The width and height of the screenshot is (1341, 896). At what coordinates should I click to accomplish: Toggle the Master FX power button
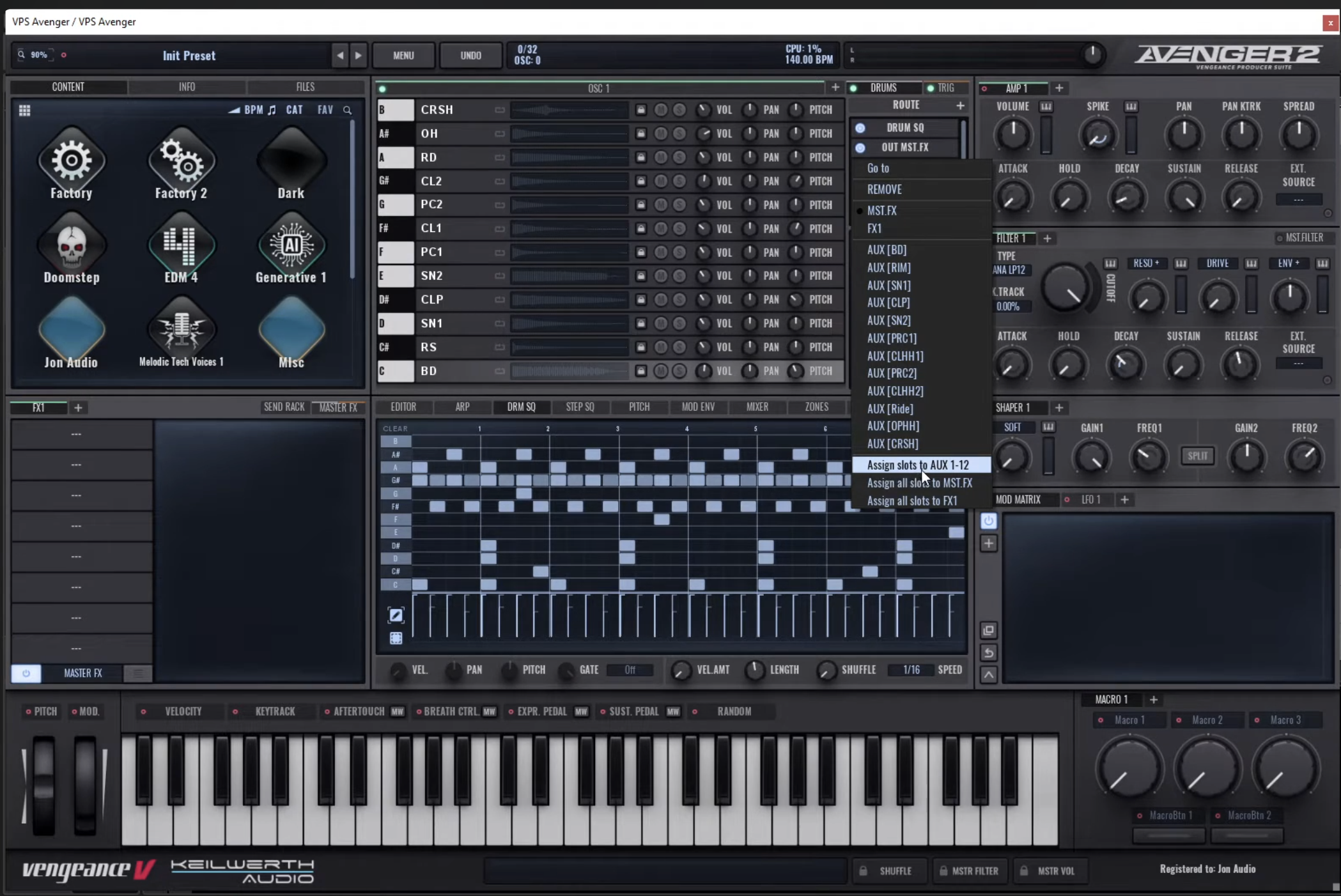[x=26, y=673]
